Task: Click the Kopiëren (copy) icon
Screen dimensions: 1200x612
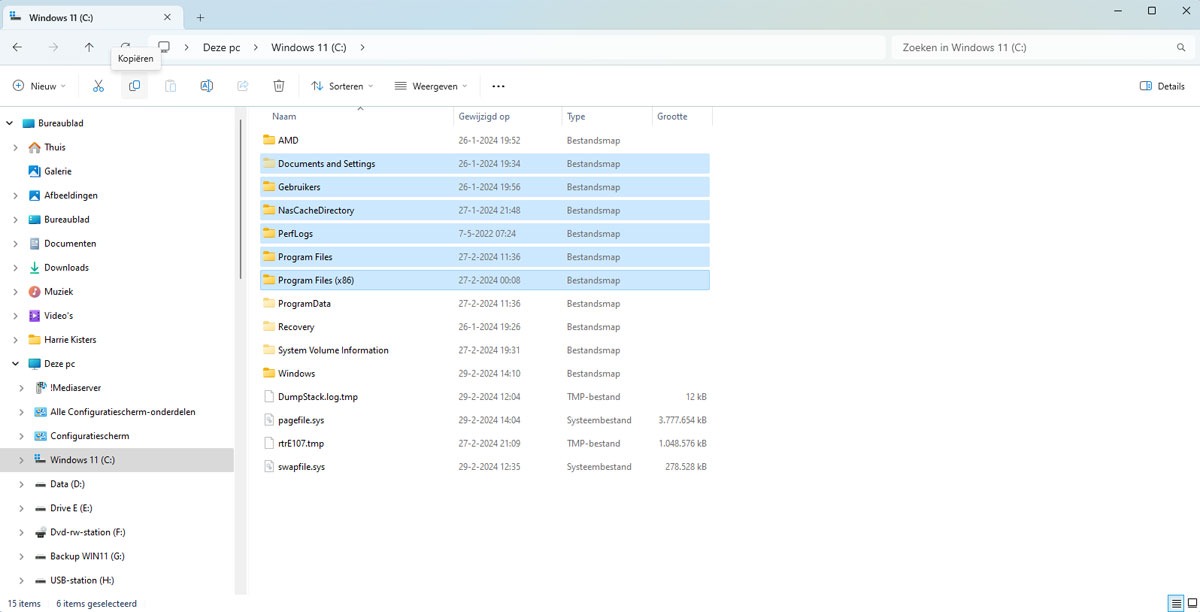Action: [134, 85]
